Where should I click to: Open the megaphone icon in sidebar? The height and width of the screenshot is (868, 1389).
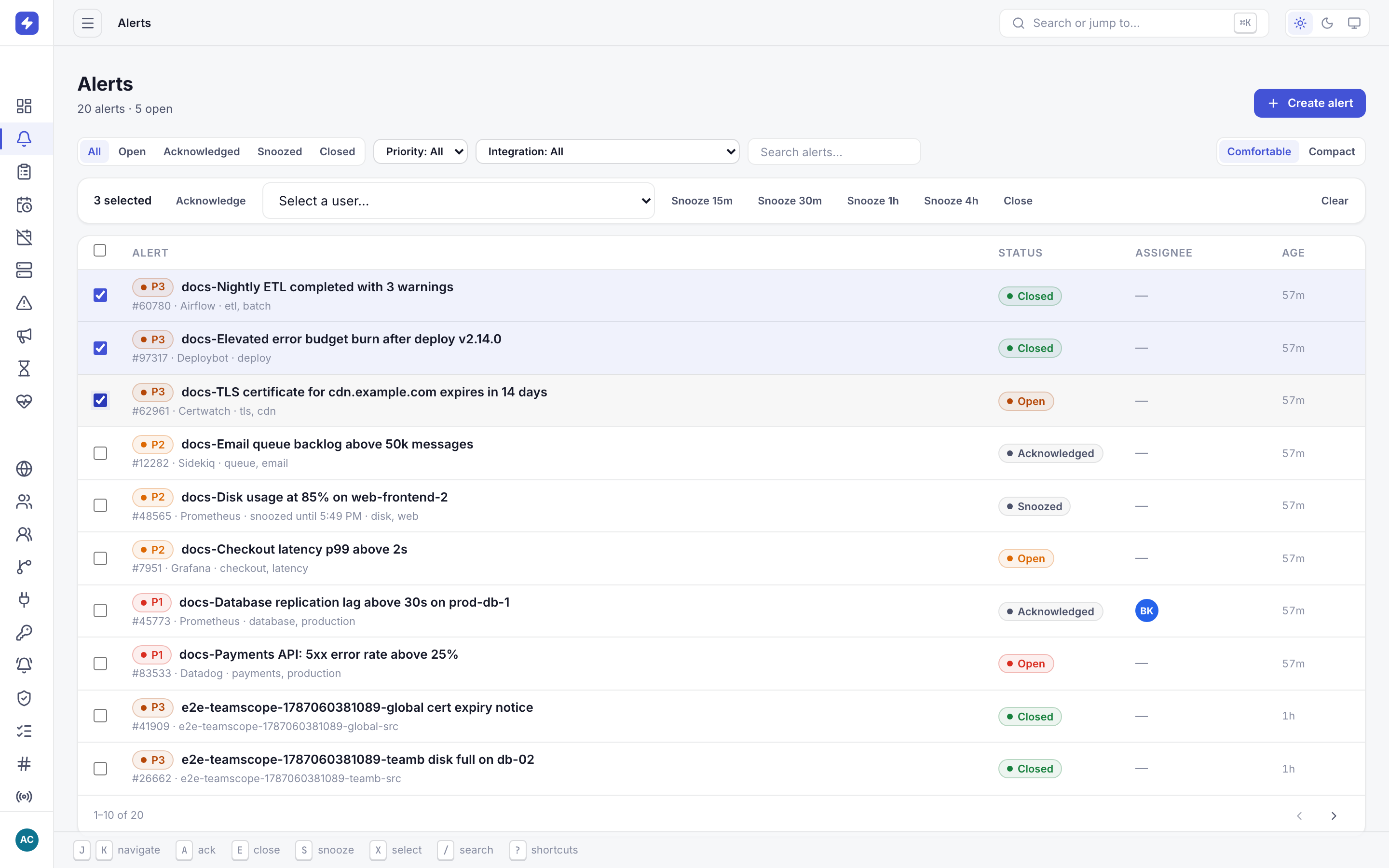coord(24,335)
